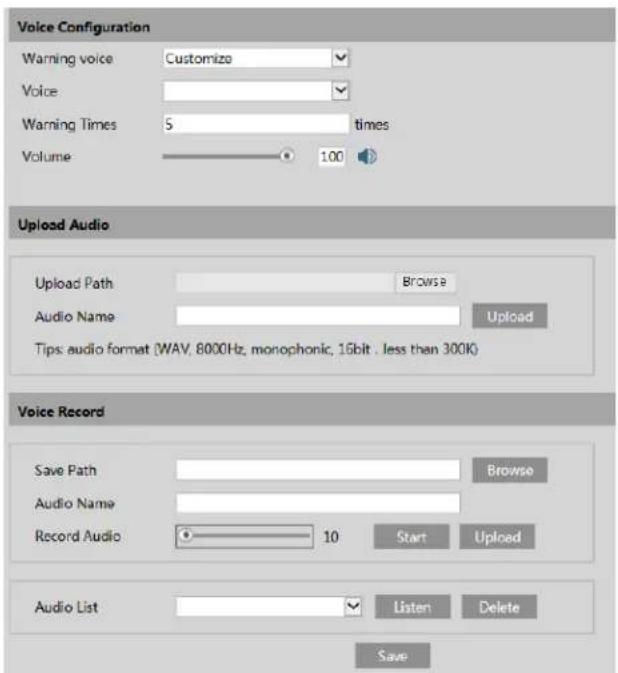The height and width of the screenshot is (673, 618).
Task: Click the Volume slider handle
Action: (x=287, y=156)
